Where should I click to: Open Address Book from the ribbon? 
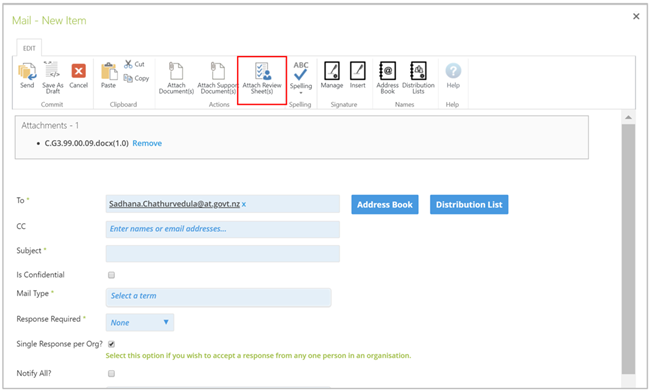[x=388, y=77]
